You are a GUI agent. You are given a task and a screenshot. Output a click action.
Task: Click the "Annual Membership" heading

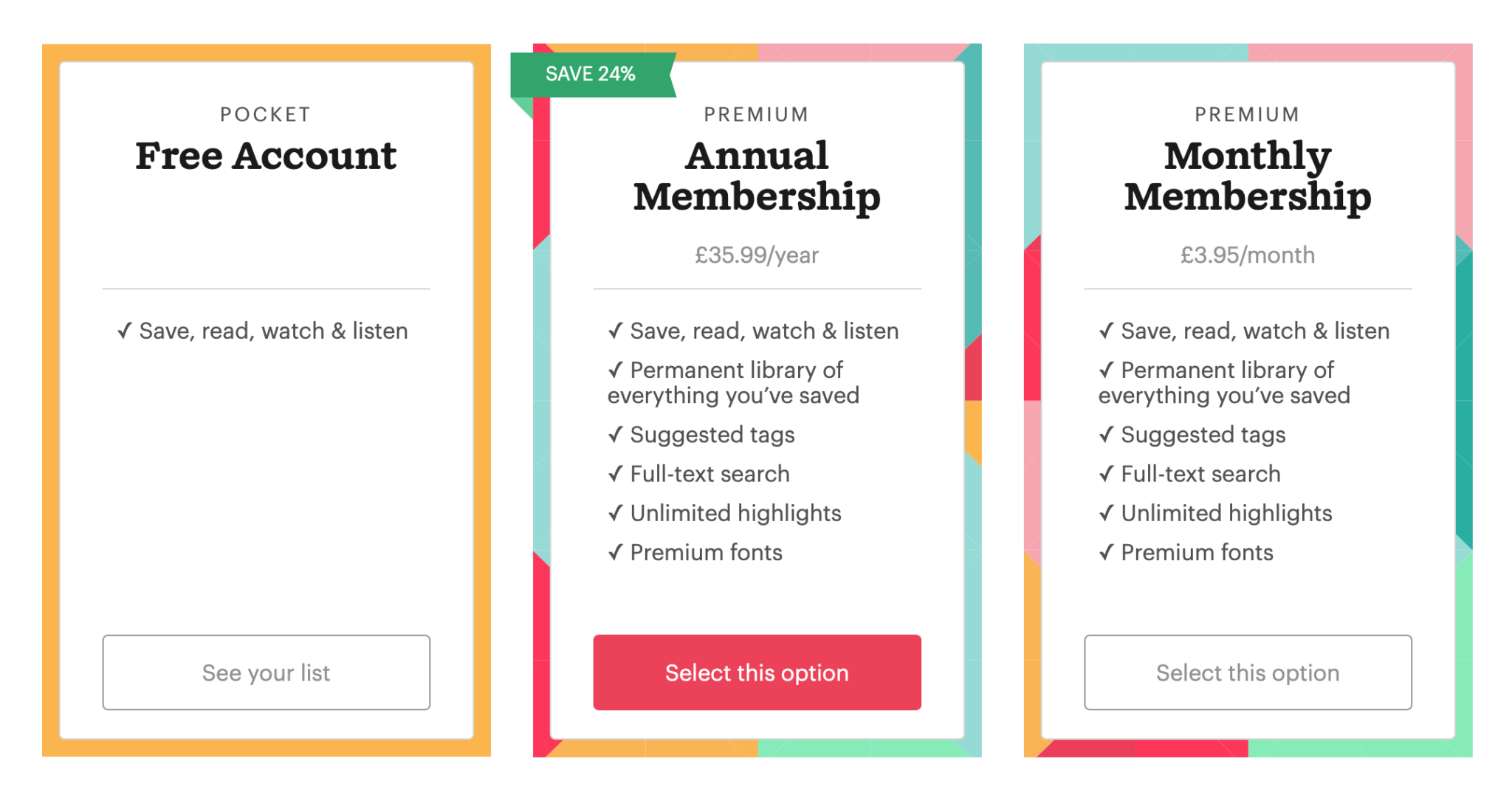[757, 176]
